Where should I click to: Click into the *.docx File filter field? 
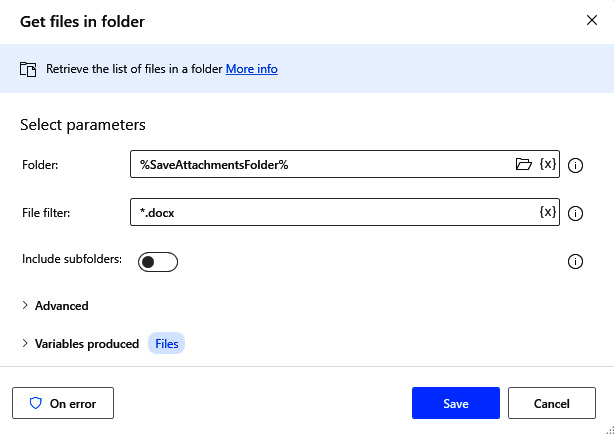(333, 212)
